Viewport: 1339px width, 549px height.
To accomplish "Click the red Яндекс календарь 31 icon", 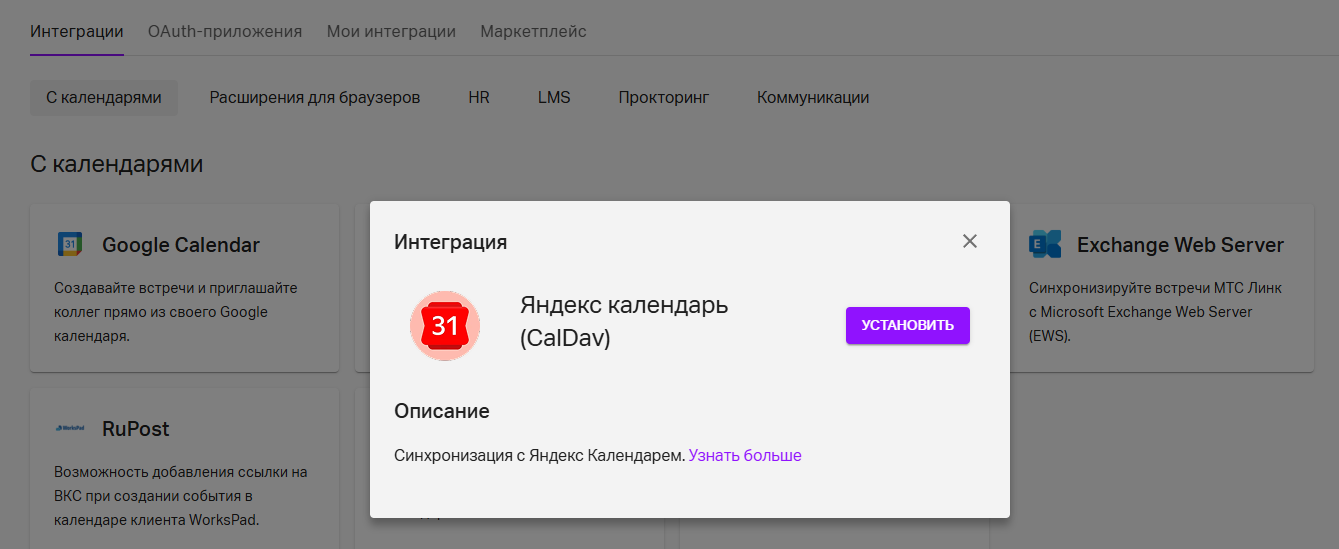I will [445, 326].
